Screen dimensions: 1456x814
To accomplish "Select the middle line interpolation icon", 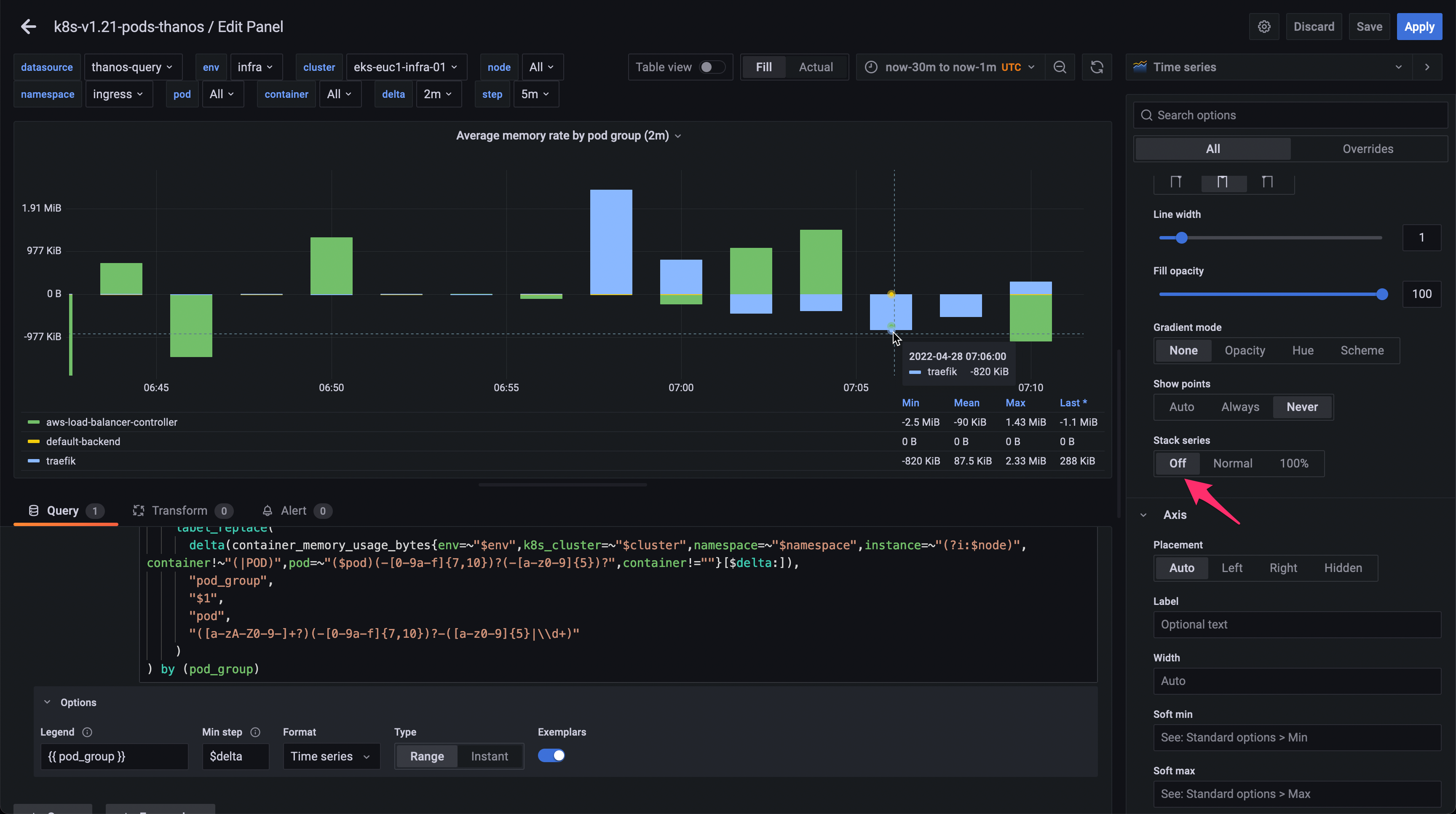I will click(x=1223, y=182).
